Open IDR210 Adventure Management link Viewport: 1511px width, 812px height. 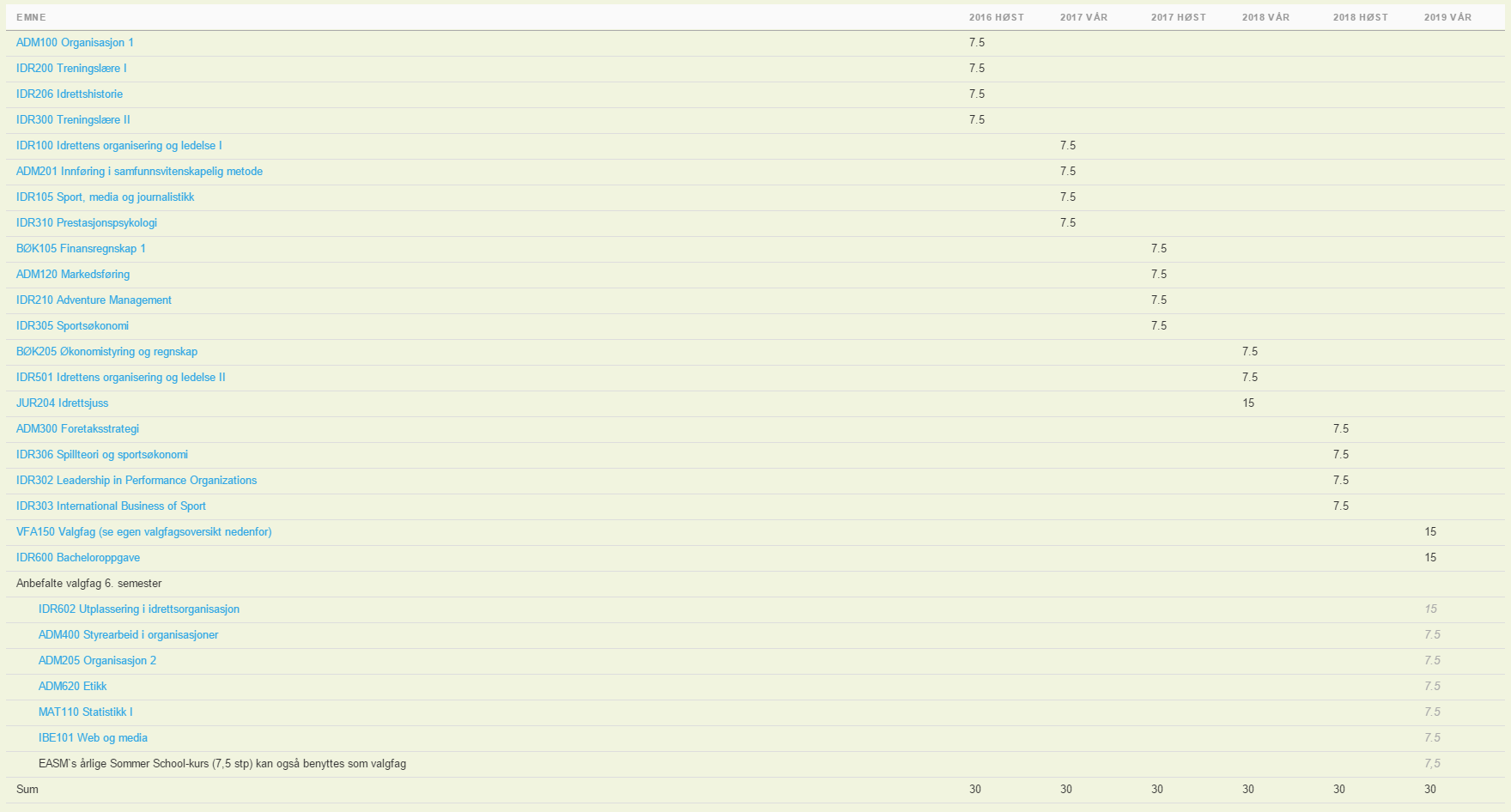(94, 300)
